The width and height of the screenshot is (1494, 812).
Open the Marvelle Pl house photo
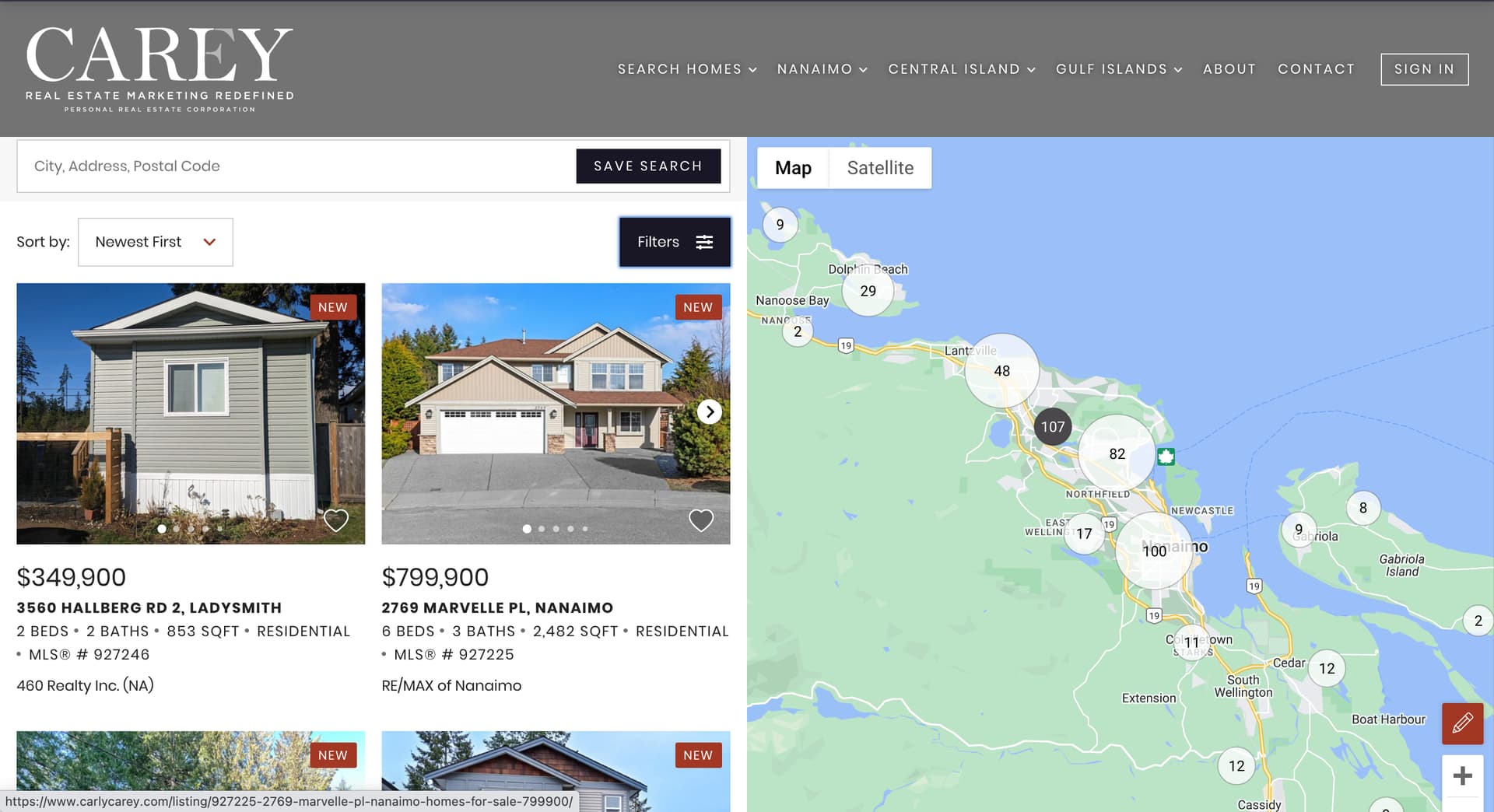(556, 413)
